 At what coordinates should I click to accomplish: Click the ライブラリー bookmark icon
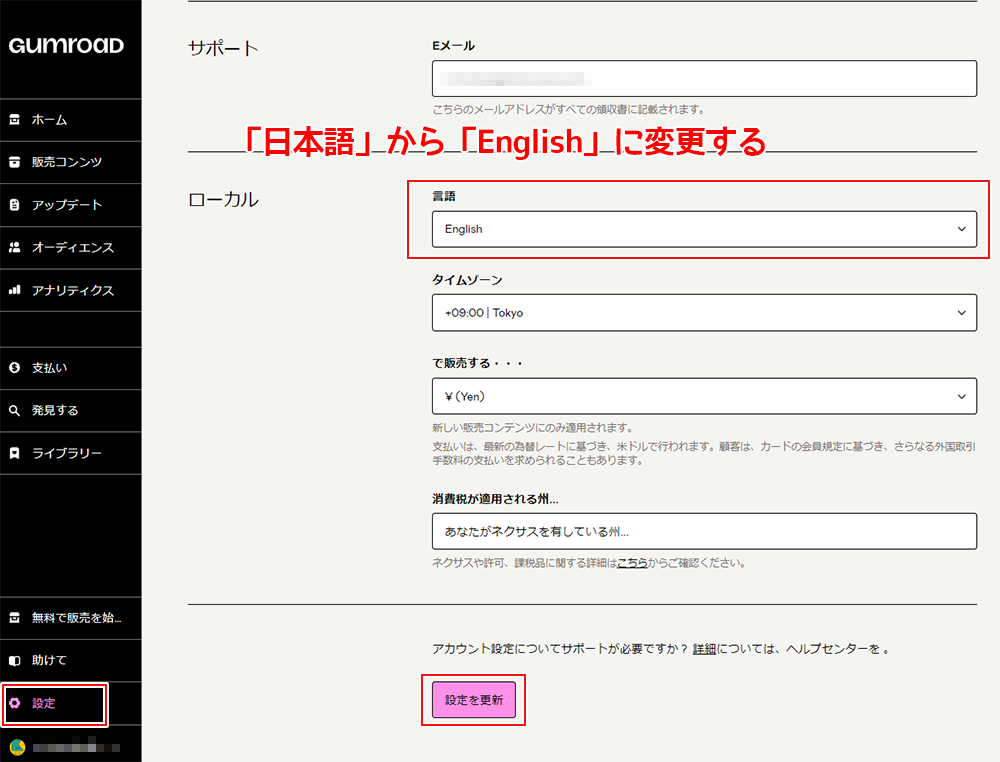(14, 453)
